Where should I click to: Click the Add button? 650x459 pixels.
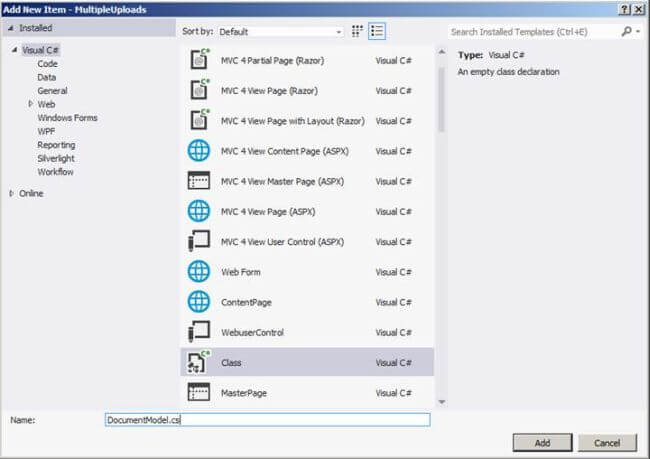pyautogui.click(x=542, y=443)
